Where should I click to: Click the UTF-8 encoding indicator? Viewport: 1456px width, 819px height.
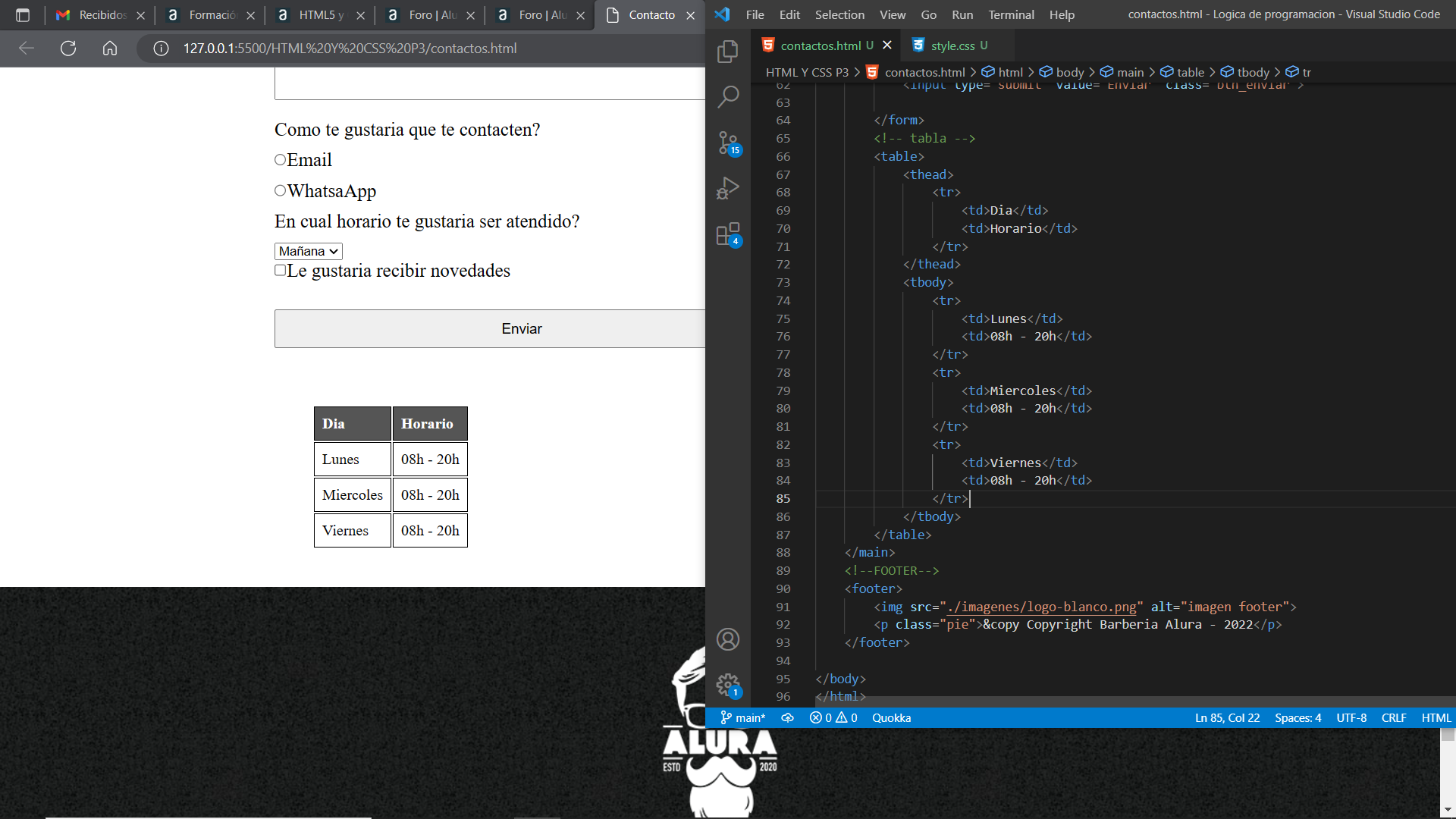1351,717
